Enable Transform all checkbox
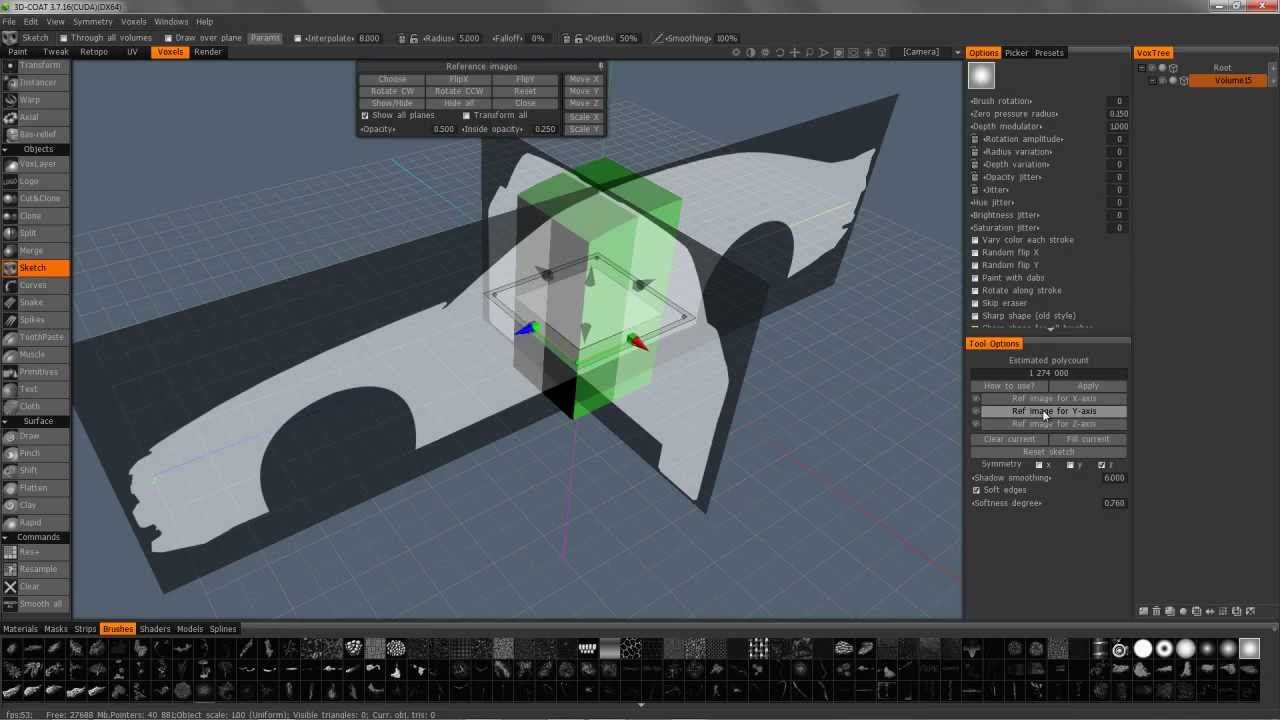The image size is (1280, 720). click(466, 116)
